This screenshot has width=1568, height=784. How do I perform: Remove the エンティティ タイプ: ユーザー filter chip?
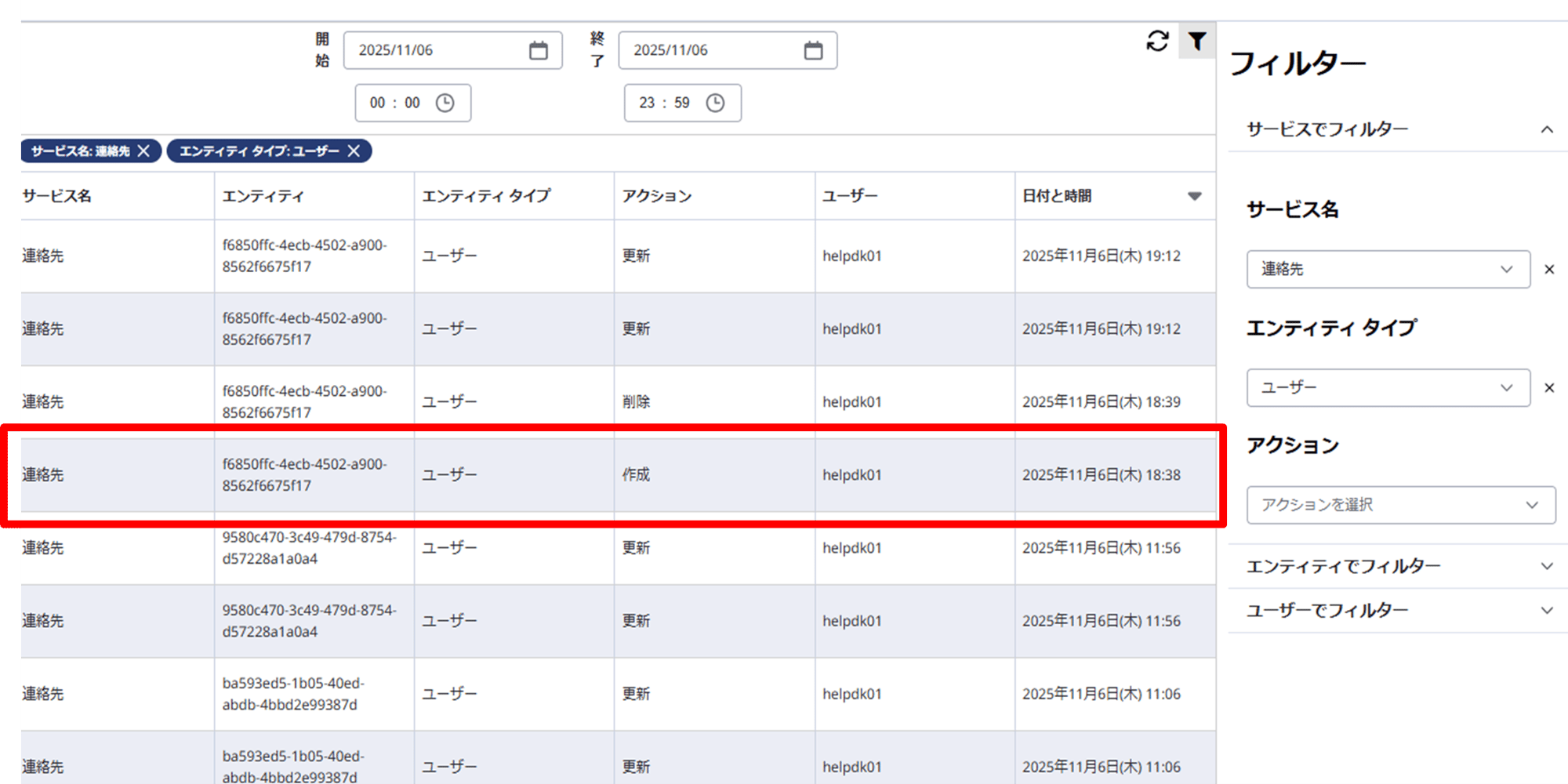click(x=354, y=151)
